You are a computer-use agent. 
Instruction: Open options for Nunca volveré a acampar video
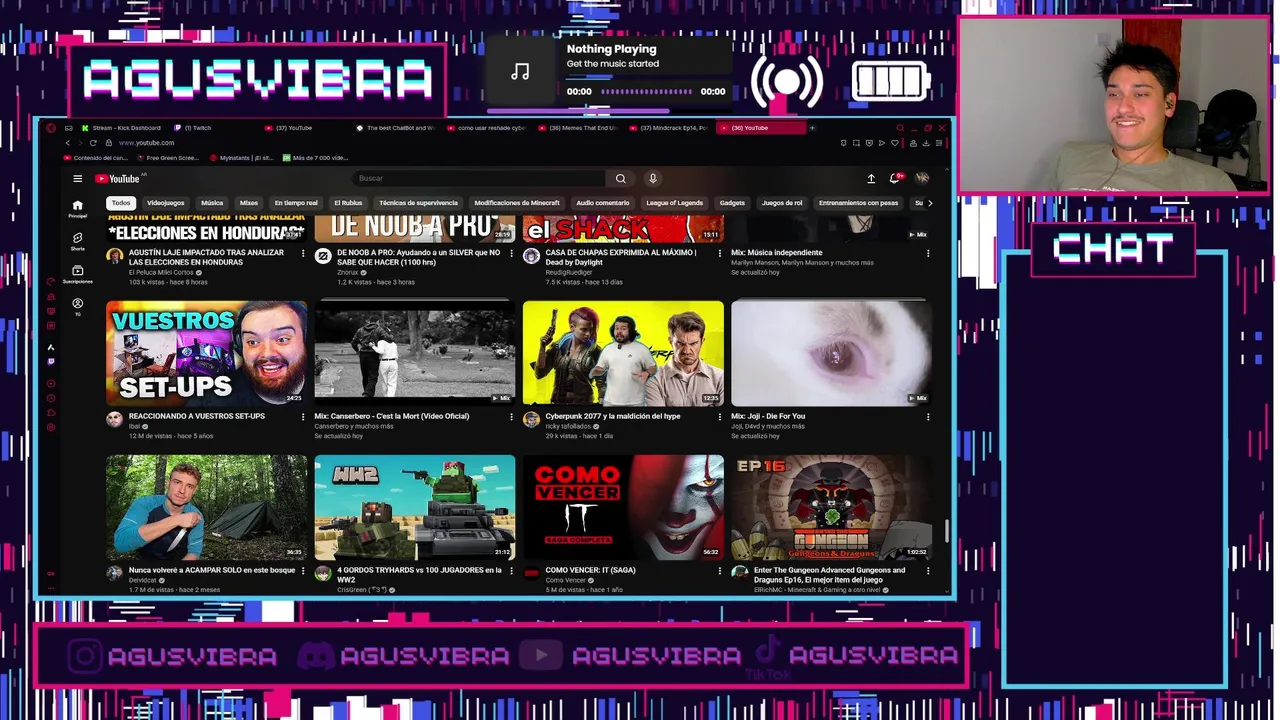(303, 571)
